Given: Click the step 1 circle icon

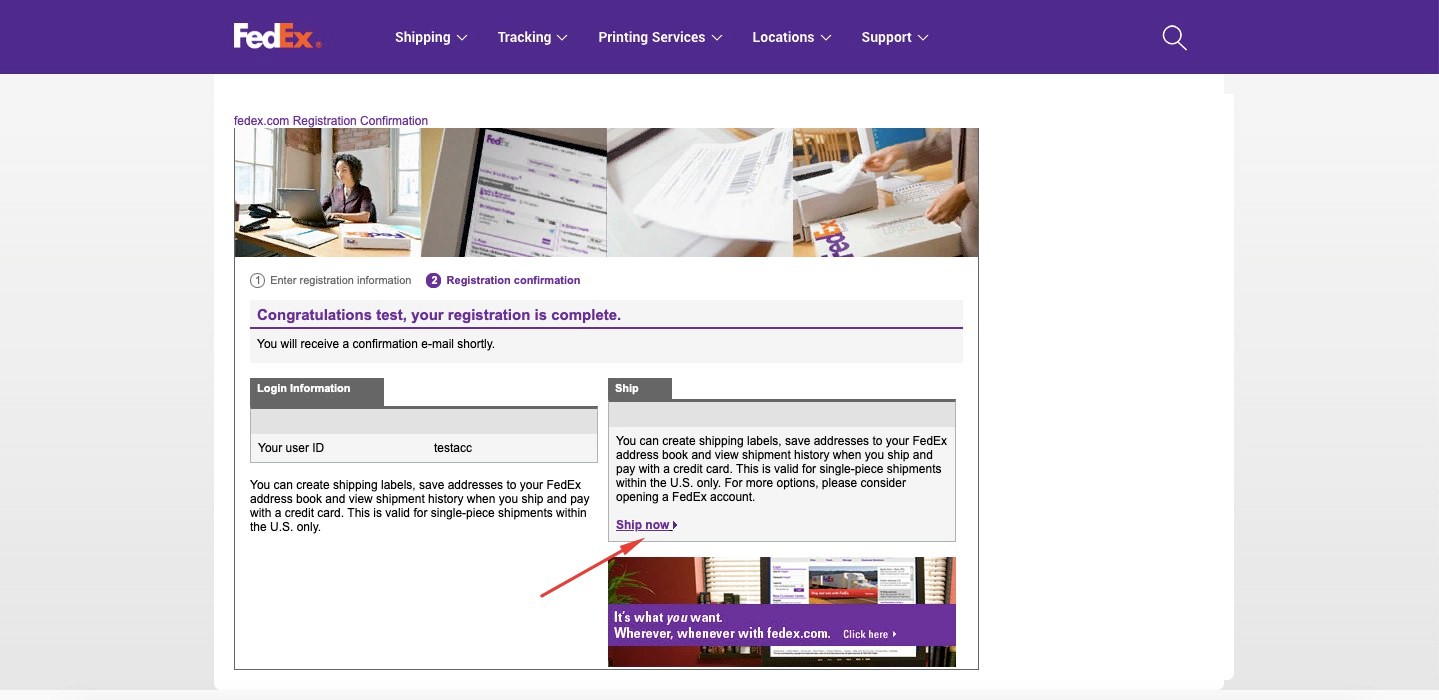Looking at the screenshot, I should pos(257,281).
